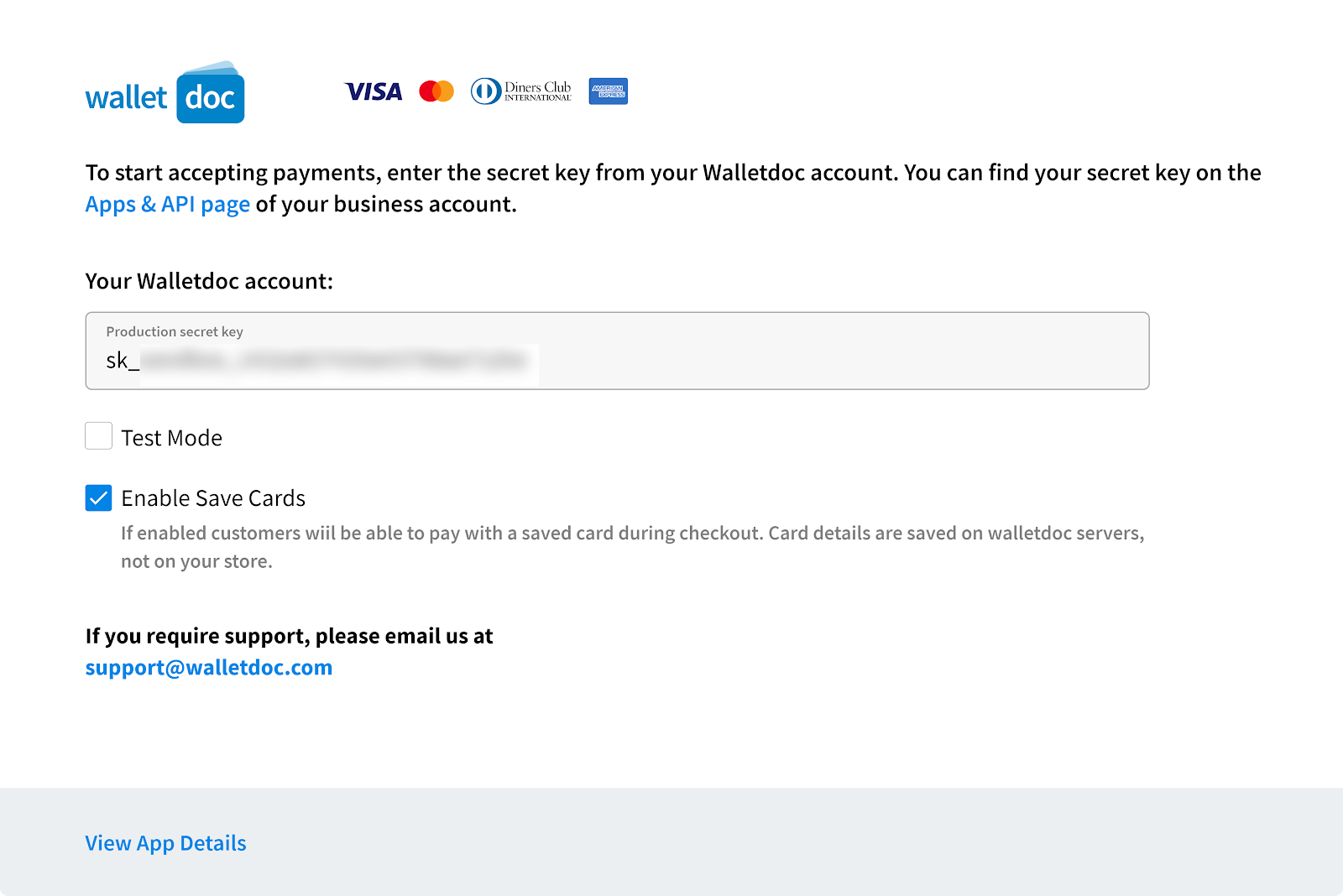Click the support@walletdoc.com email link

(x=209, y=668)
